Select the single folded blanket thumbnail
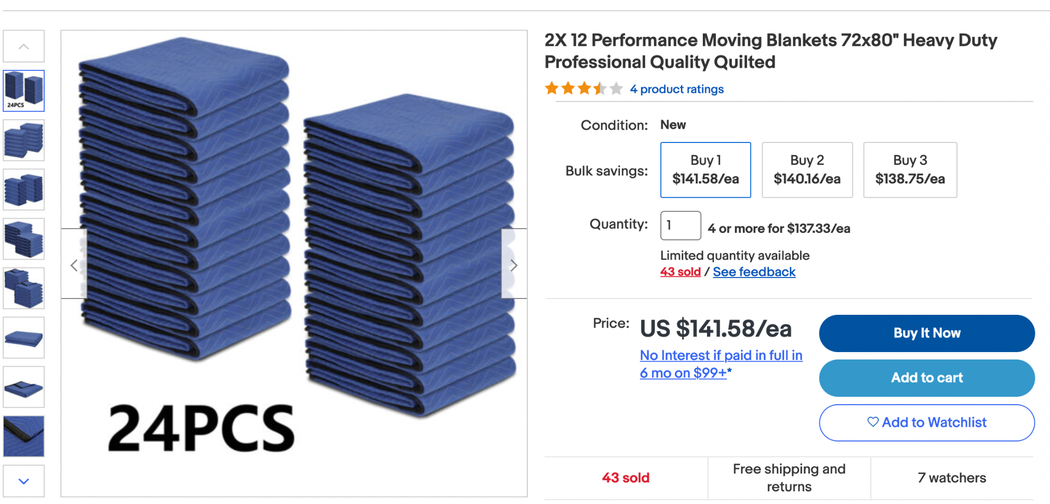The image size is (1050, 504). pos(24,338)
